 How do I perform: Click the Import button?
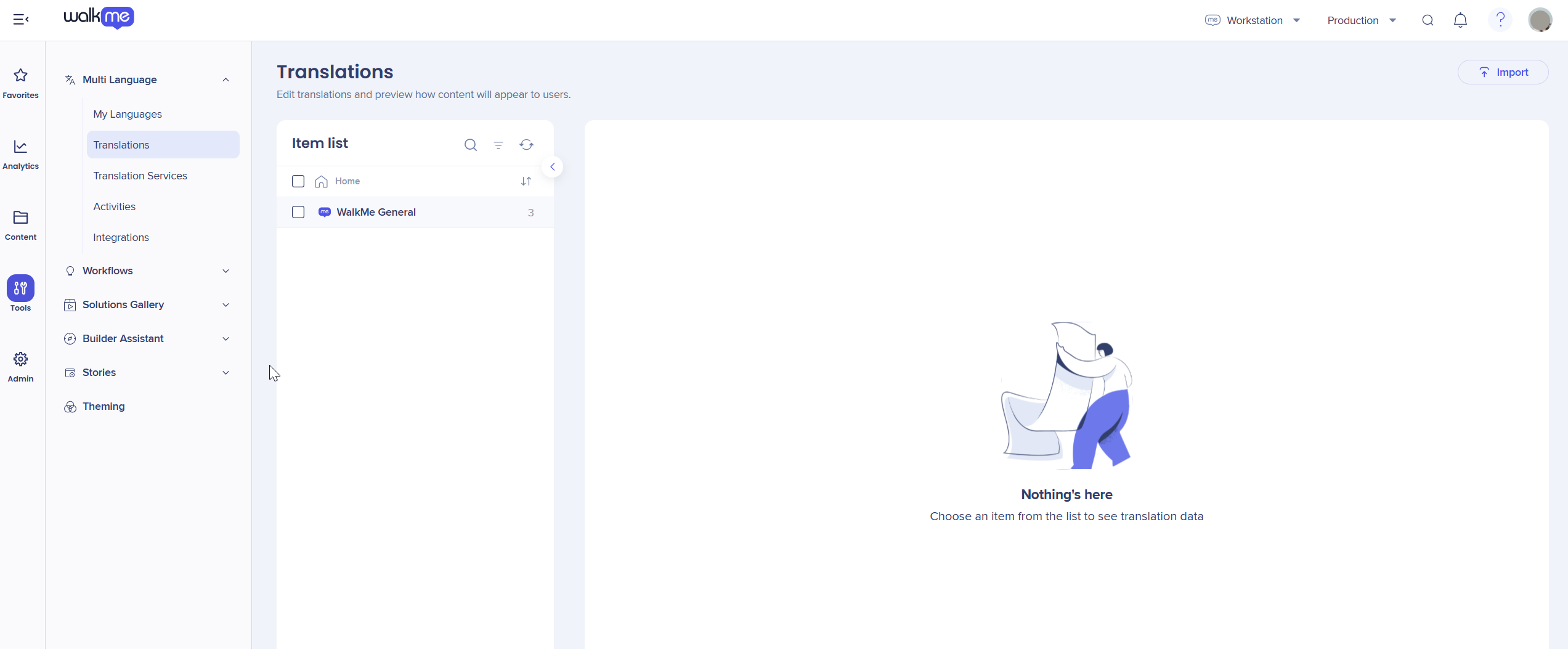[x=1503, y=72]
